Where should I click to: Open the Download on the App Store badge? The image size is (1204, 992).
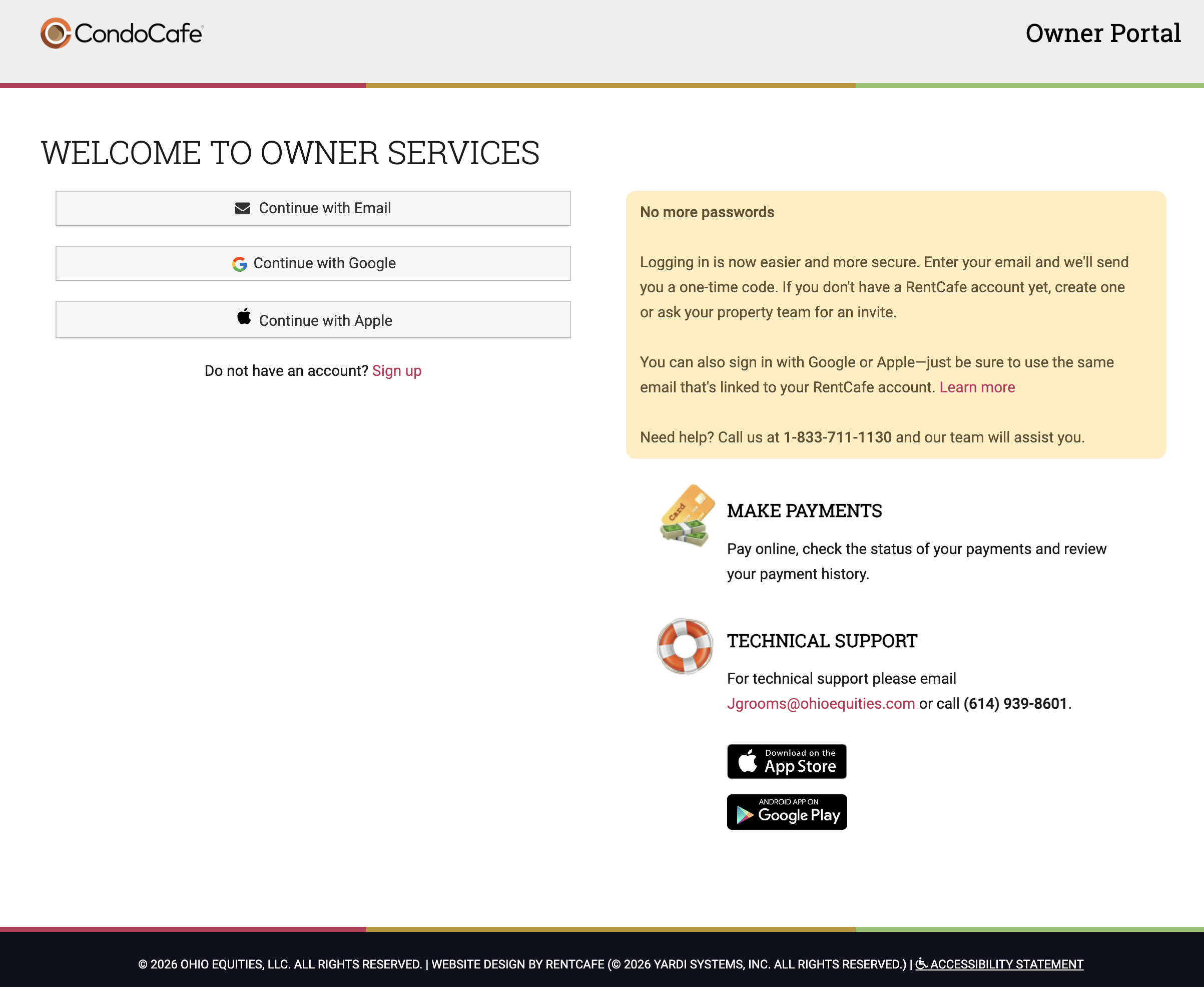786,761
